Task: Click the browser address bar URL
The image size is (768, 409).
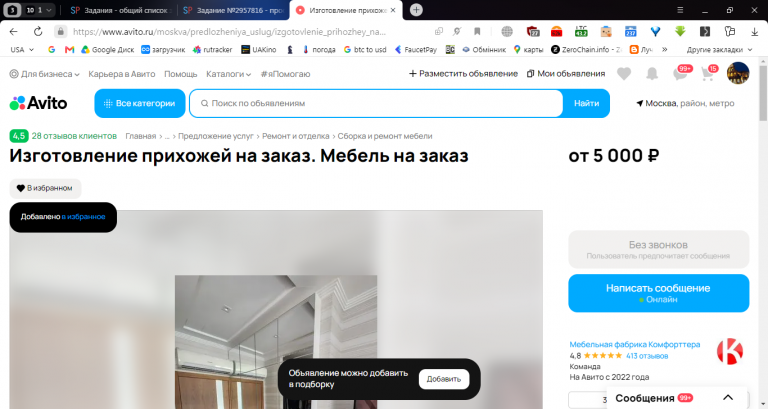Action: 229,31
